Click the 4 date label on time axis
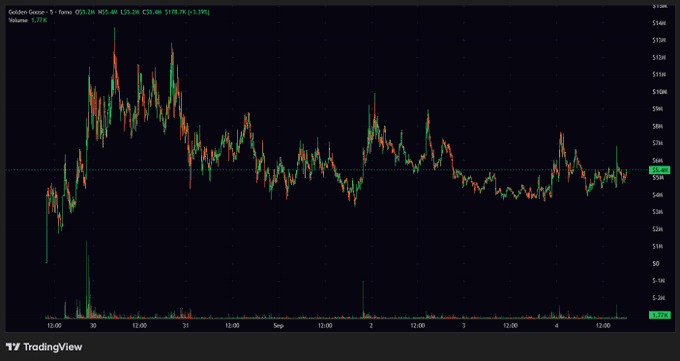 pyautogui.click(x=556, y=325)
